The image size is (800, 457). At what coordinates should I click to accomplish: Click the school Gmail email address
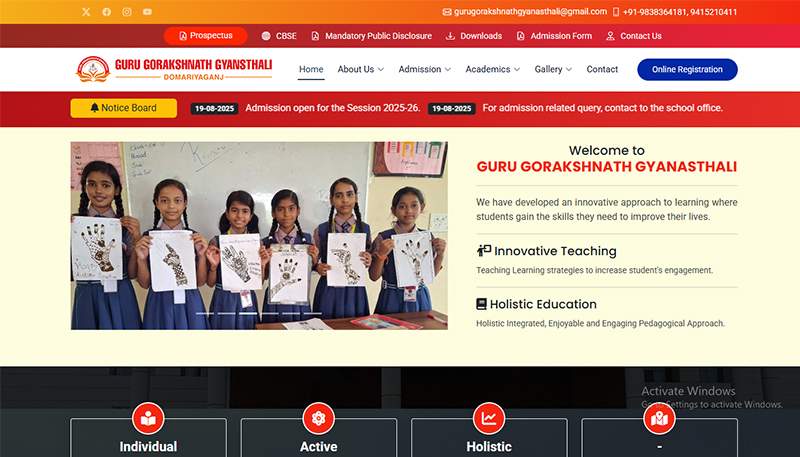click(x=525, y=12)
